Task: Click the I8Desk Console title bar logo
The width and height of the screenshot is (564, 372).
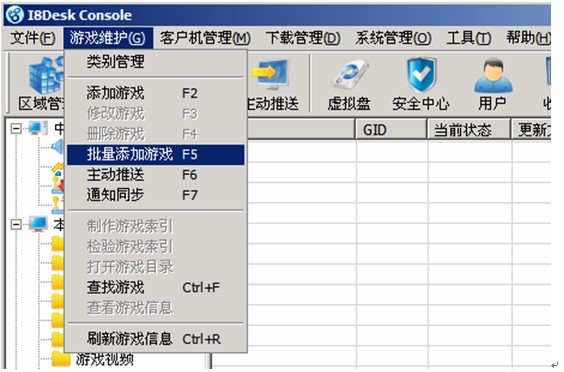Action: (x=15, y=15)
